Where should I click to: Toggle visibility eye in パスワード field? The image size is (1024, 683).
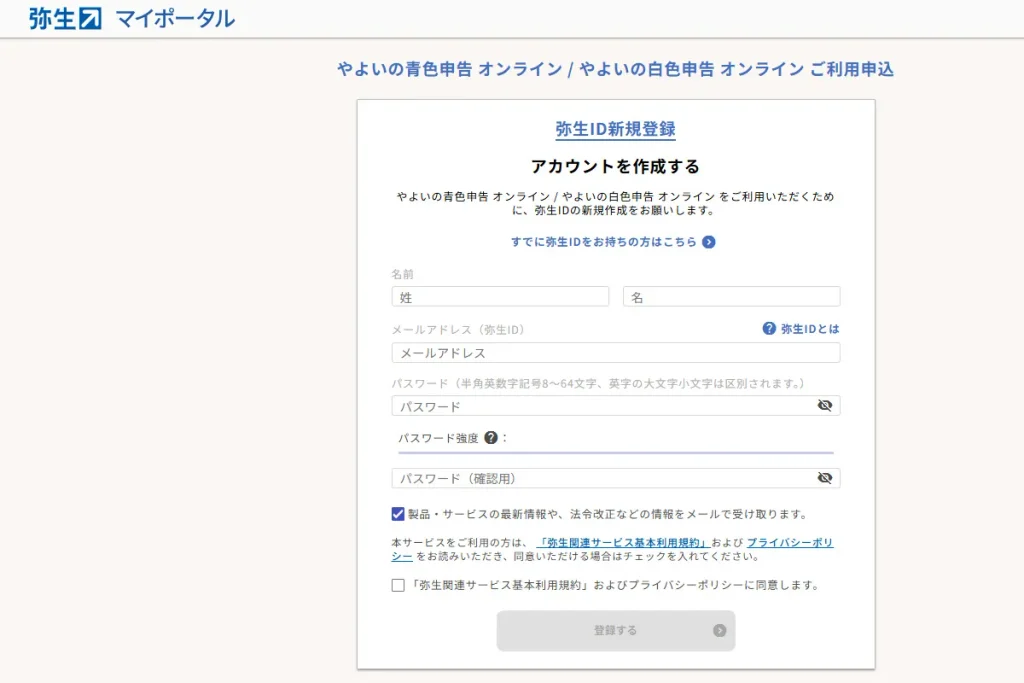(825, 405)
